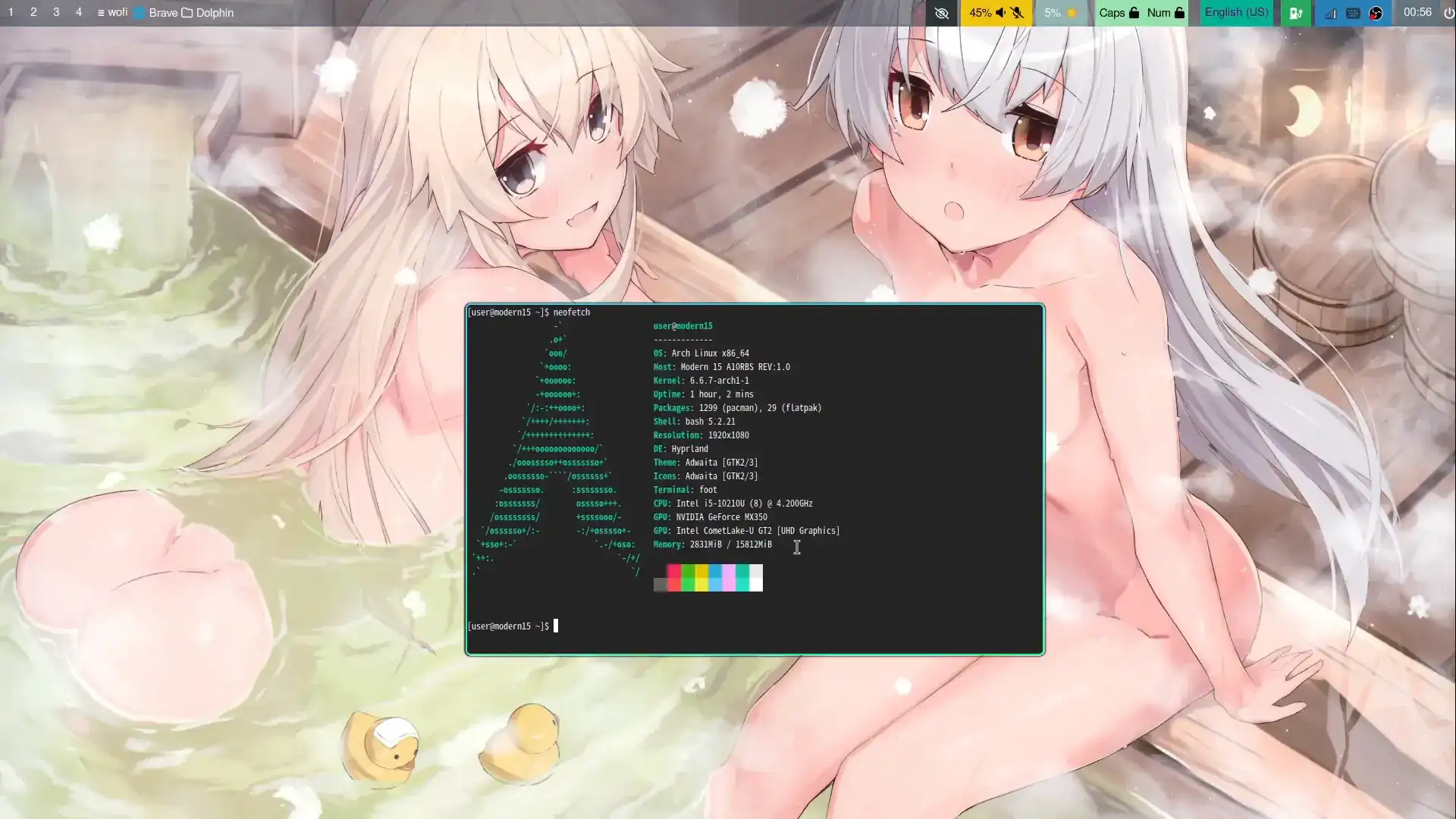The width and height of the screenshot is (1456, 819).
Task: Click the terminal prompt at the bottom line
Action: (513, 626)
